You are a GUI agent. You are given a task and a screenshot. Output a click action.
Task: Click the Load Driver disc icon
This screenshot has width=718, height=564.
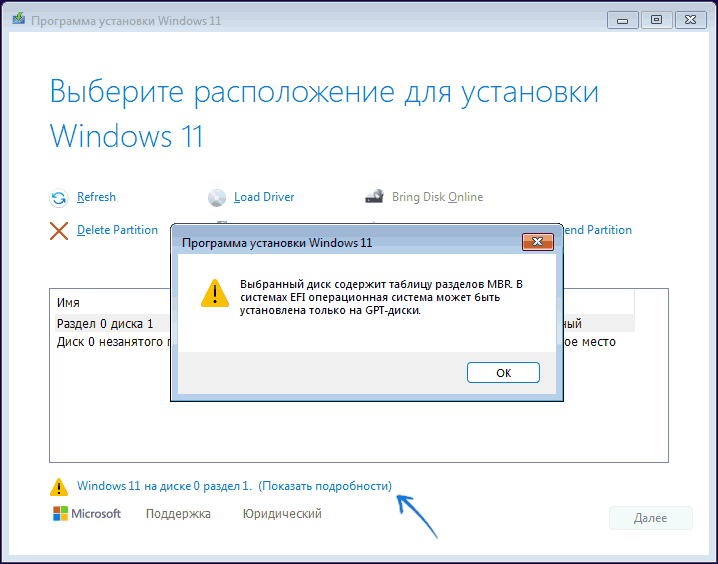[217, 198]
